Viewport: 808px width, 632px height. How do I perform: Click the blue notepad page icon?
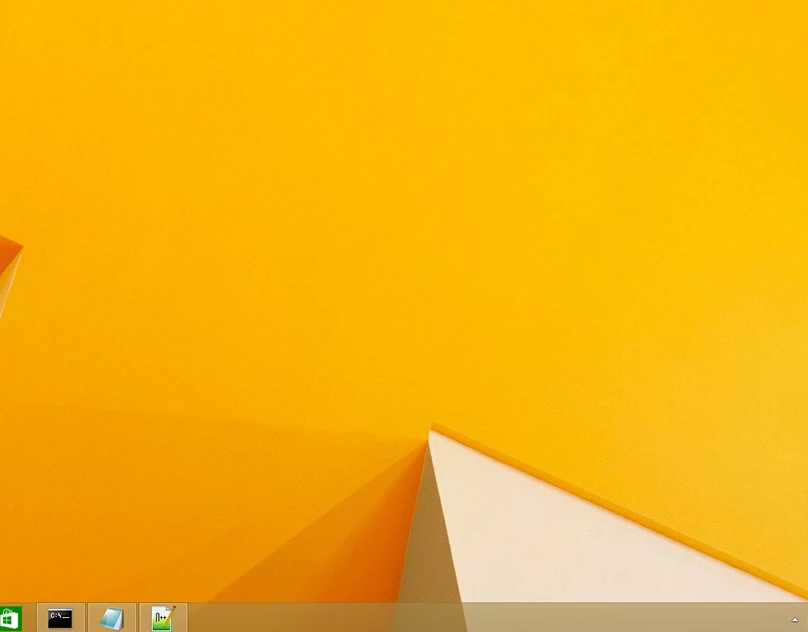point(111,618)
